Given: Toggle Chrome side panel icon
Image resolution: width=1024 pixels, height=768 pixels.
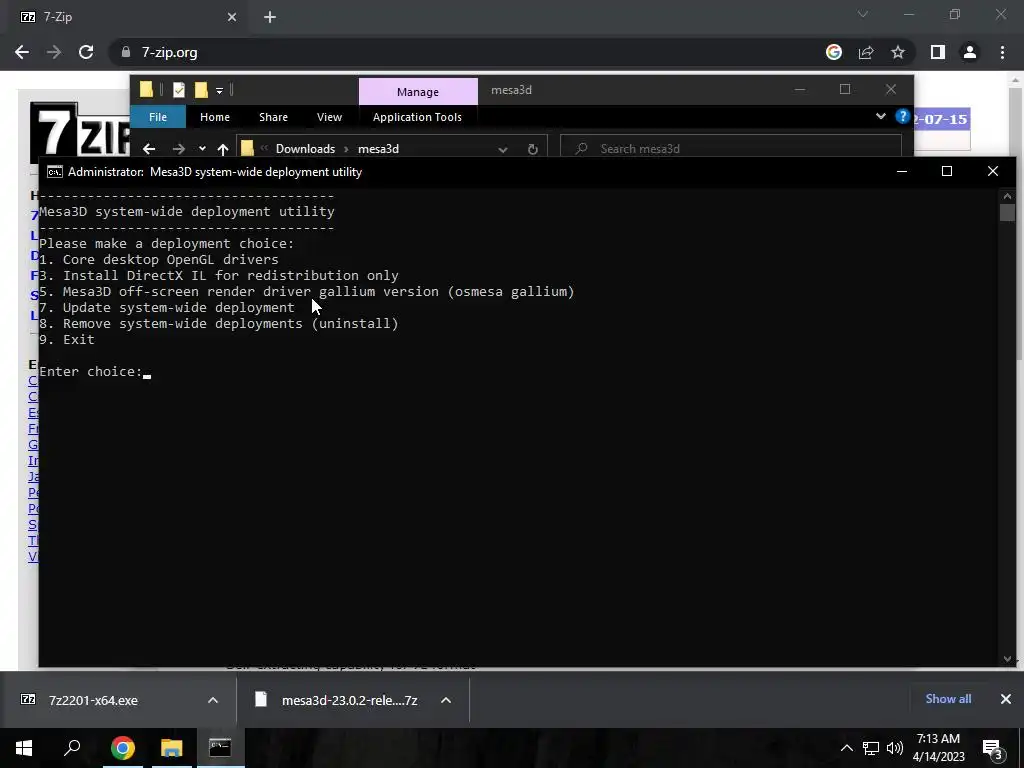Looking at the screenshot, I should [x=937, y=52].
